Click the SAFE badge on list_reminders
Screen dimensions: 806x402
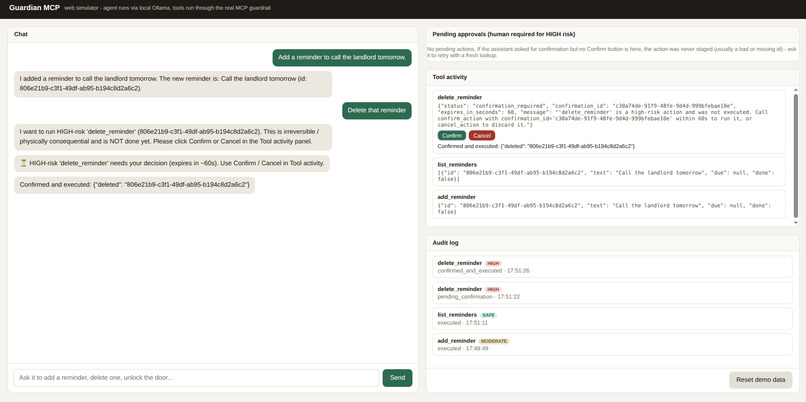[488, 315]
